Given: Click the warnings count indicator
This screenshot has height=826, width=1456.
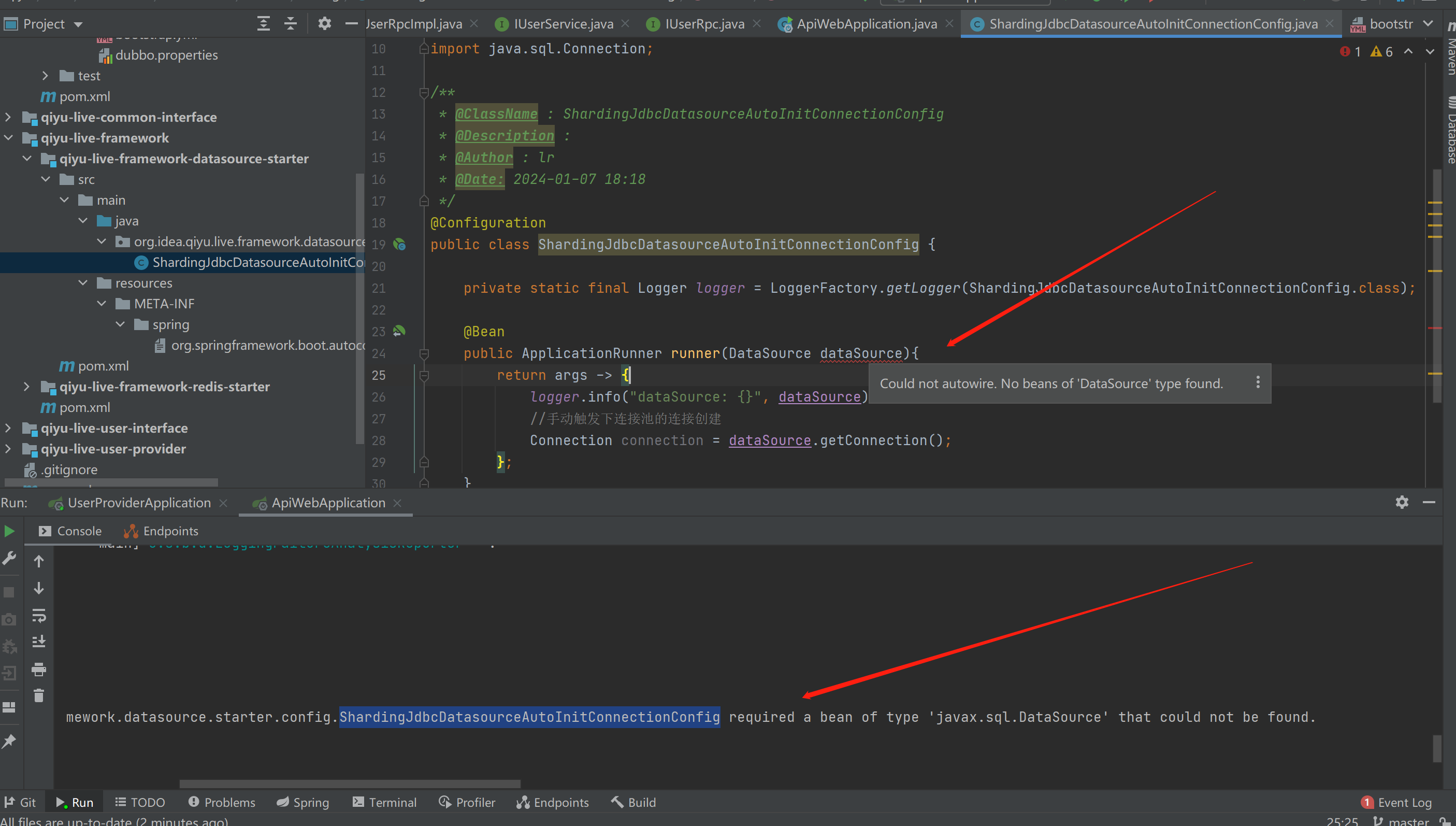Looking at the screenshot, I should [x=1381, y=52].
